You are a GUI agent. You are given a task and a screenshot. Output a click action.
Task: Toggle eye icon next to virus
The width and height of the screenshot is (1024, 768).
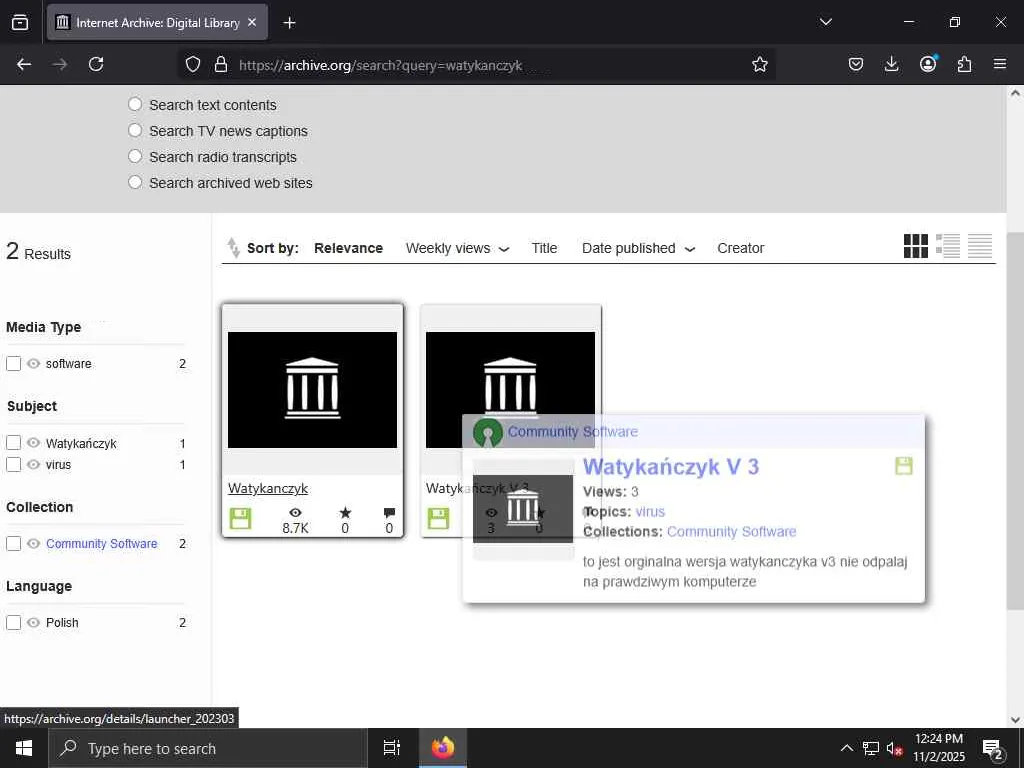click(33, 464)
